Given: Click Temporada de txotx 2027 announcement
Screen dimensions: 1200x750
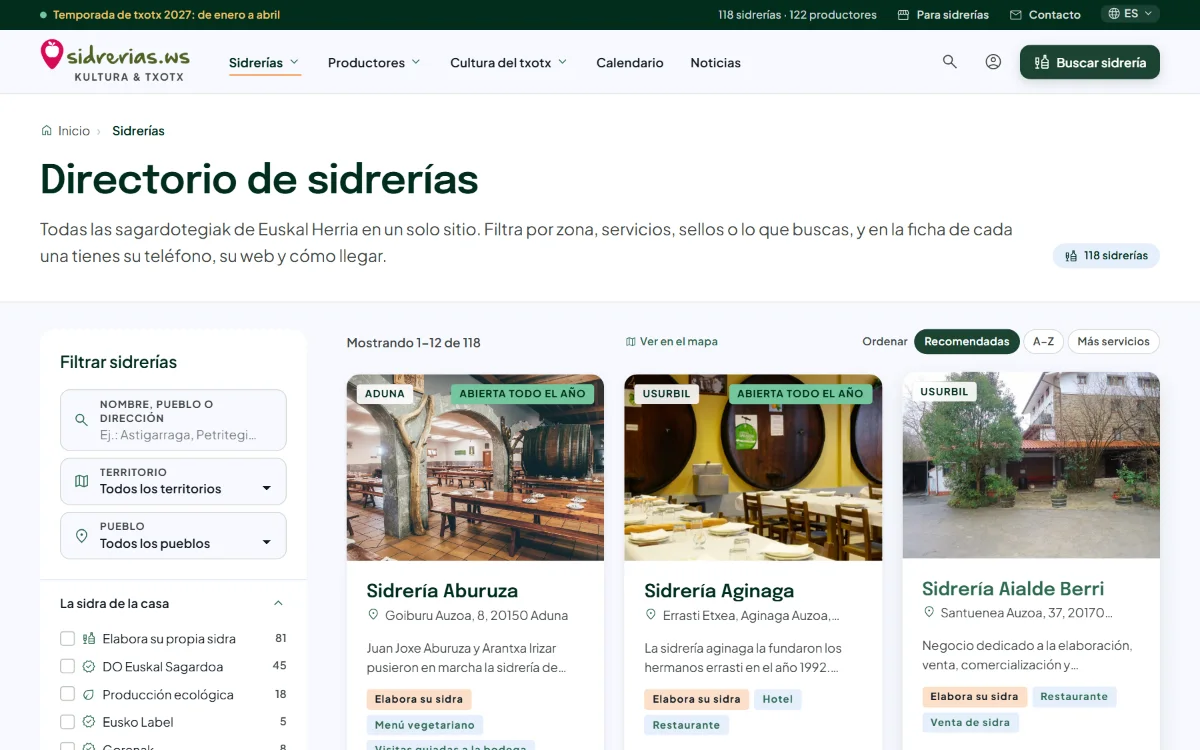Looking at the screenshot, I should pos(160,15).
